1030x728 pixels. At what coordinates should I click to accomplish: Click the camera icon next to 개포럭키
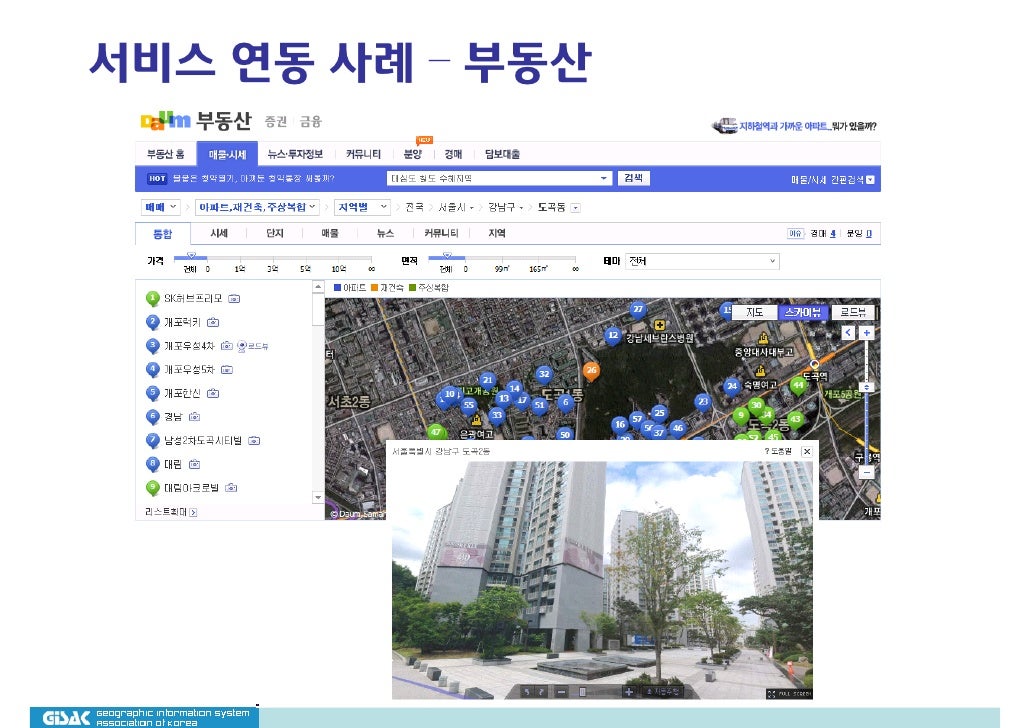coord(213,322)
